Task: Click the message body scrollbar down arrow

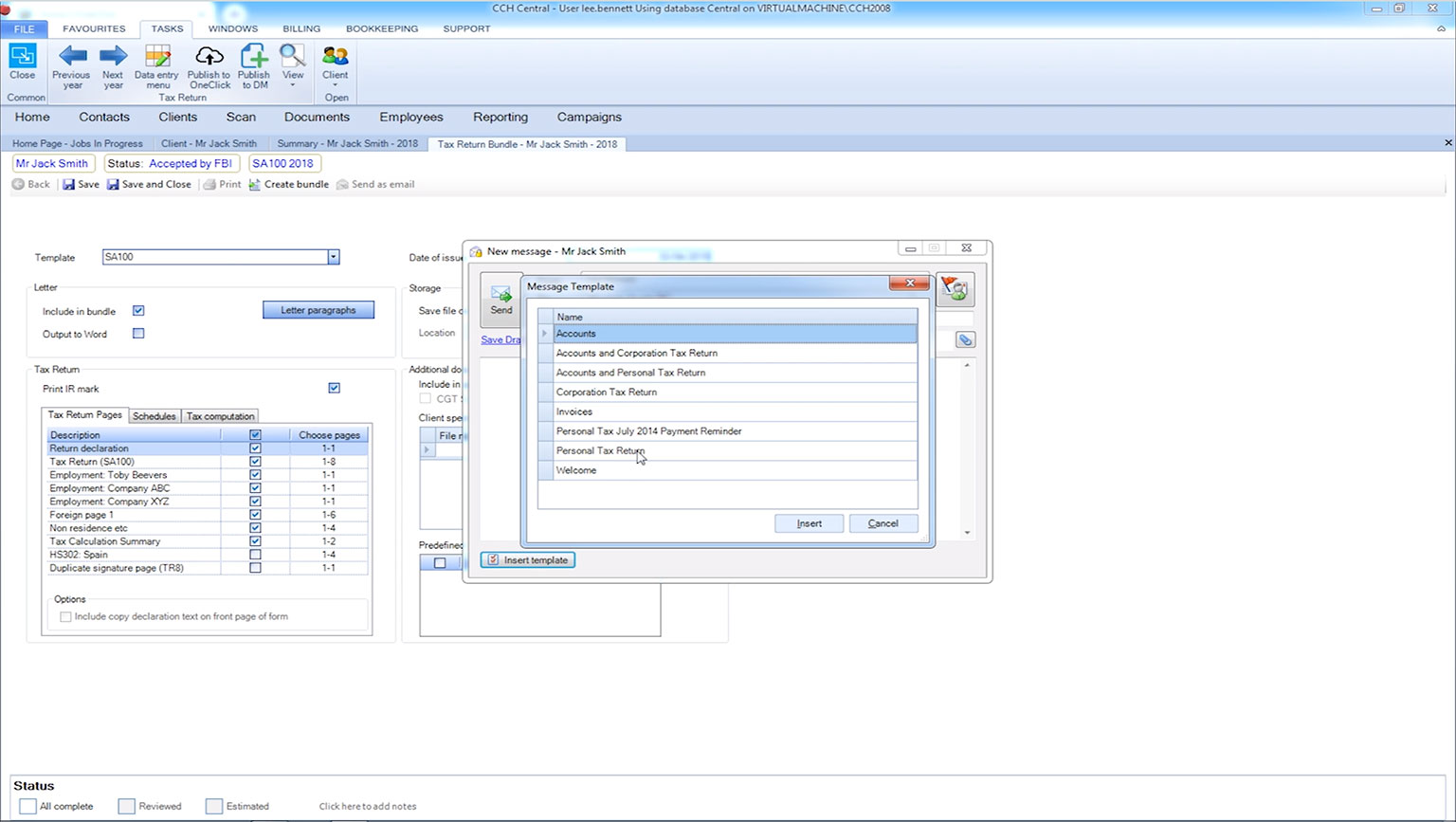Action: pyautogui.click(x=967, y=532)
